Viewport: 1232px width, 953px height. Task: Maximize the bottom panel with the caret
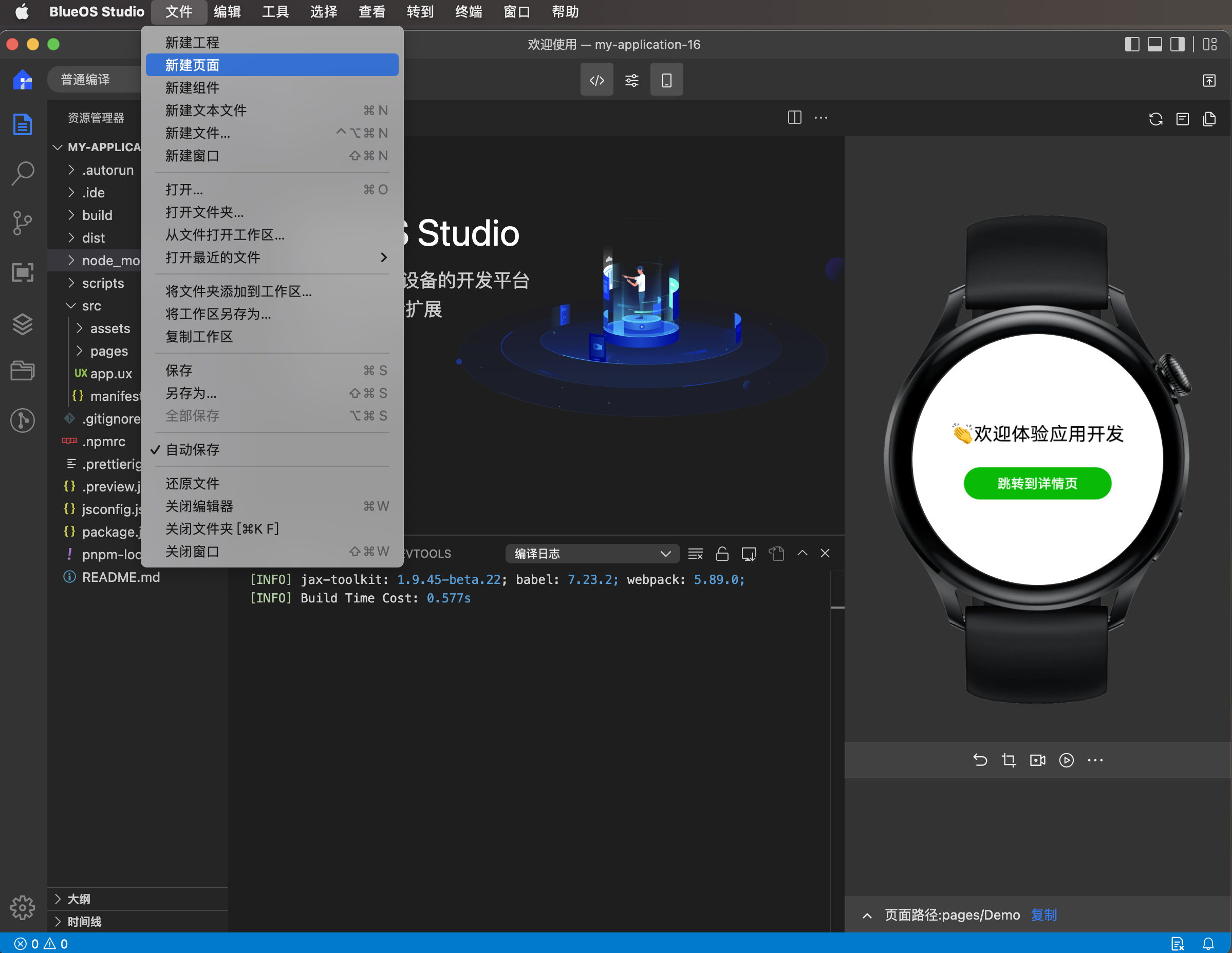(802, 553)
